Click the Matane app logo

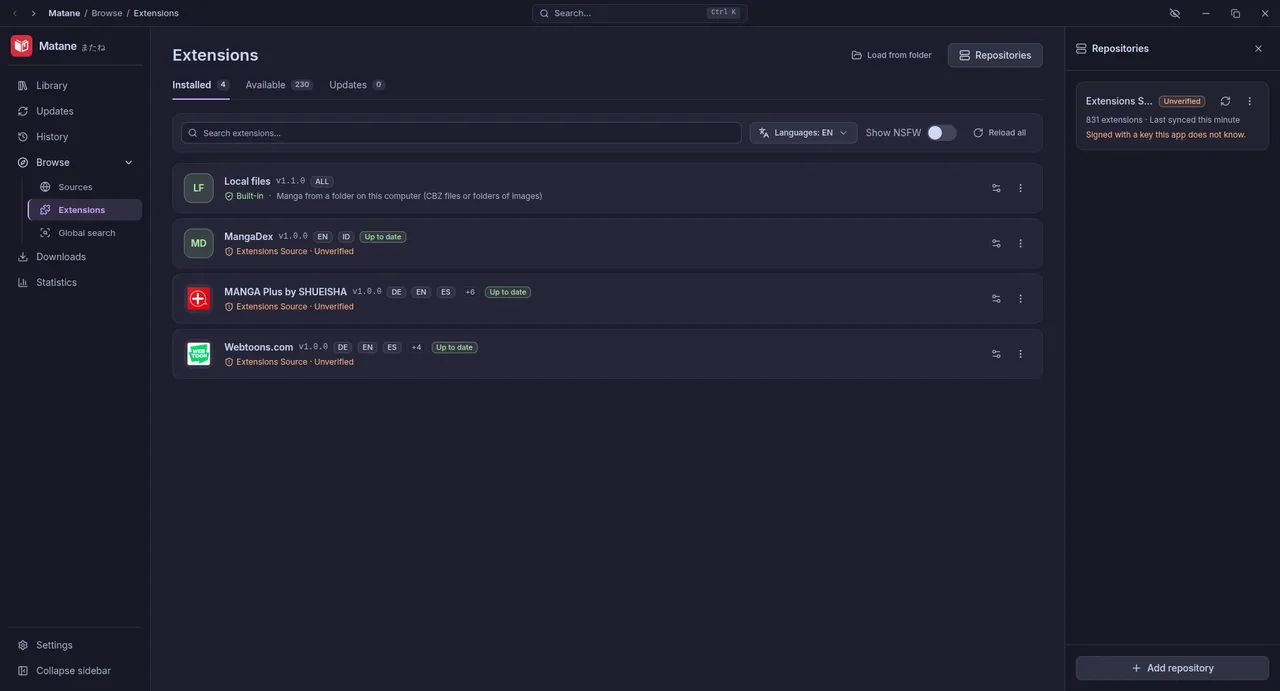21,46
